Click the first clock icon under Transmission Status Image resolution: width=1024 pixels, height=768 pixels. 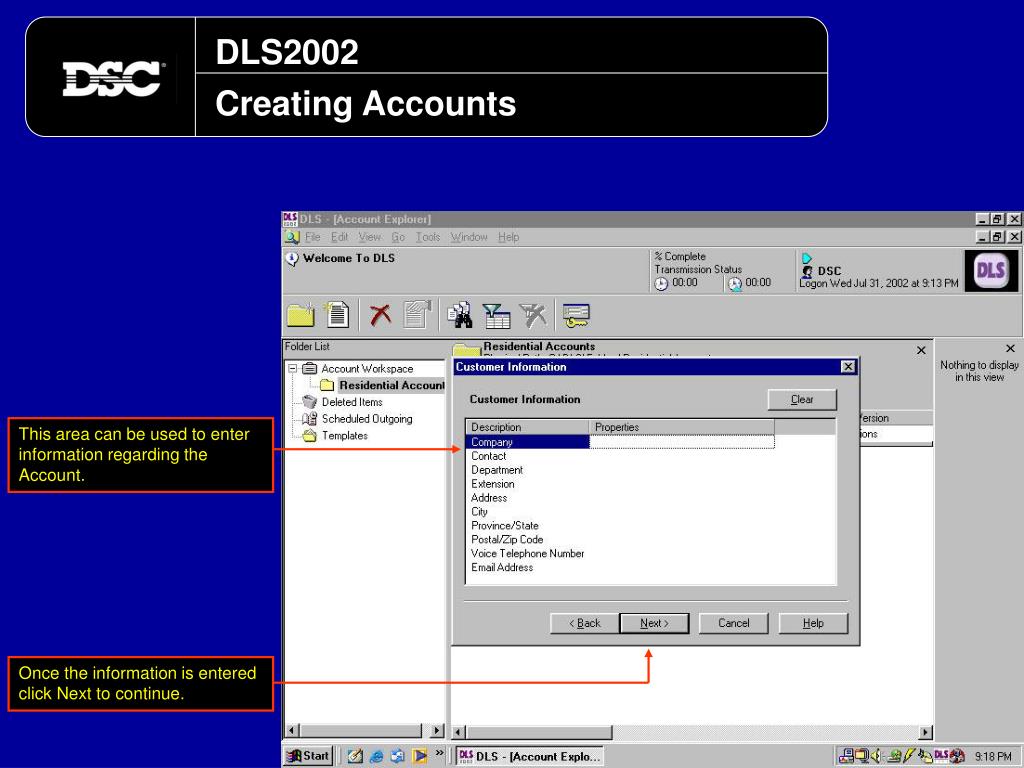point(662,283)
